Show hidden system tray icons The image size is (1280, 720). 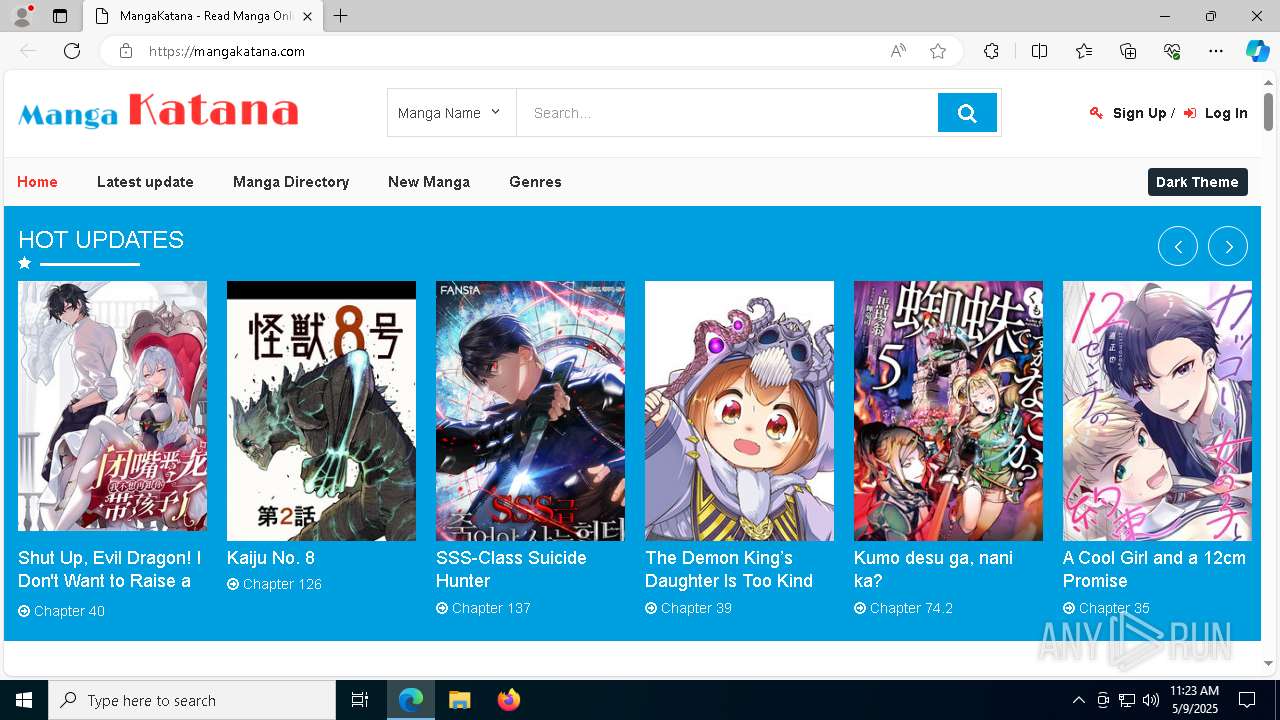(1078, 700)
